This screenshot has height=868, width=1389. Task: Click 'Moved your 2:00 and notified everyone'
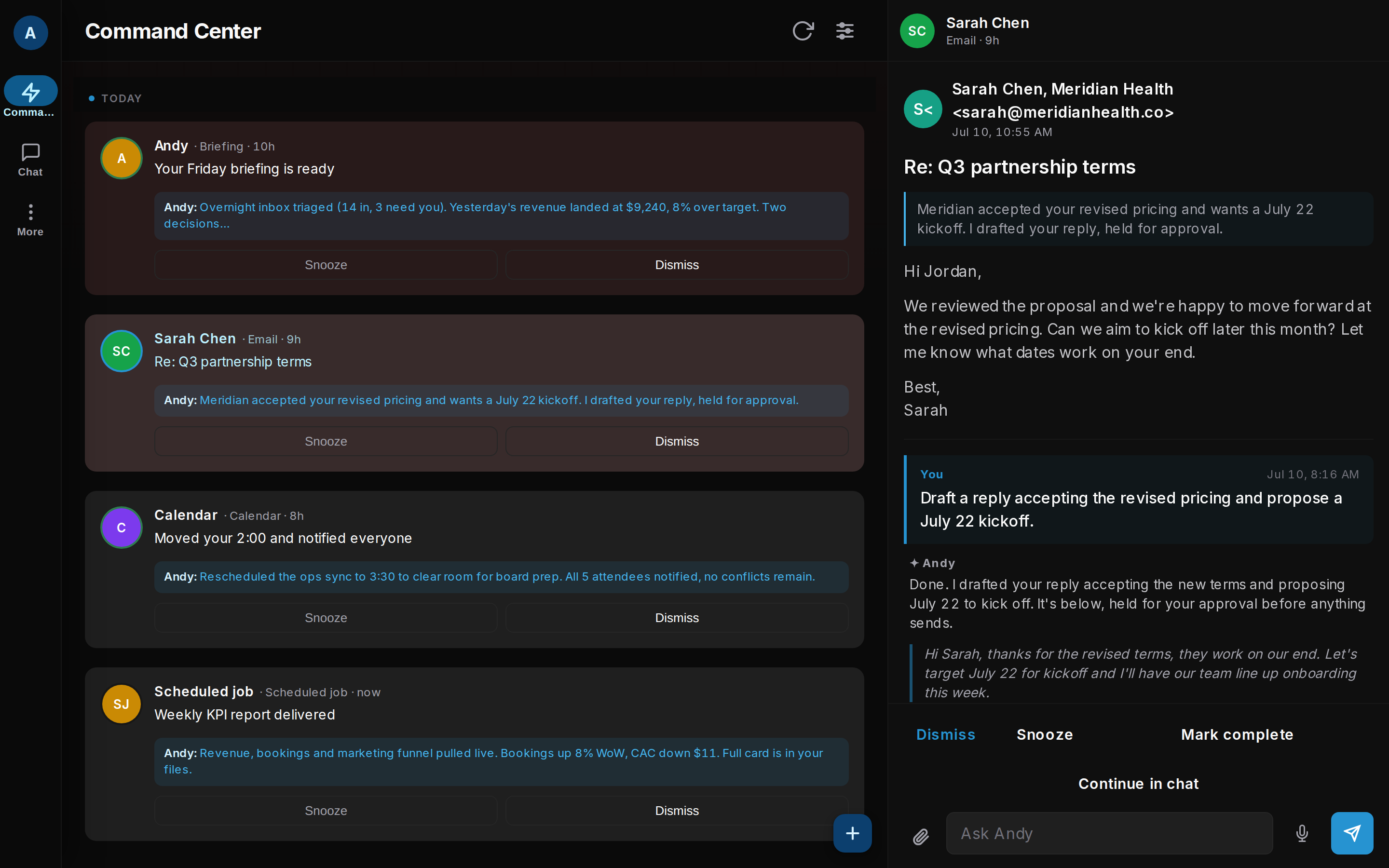coord(283,538)
